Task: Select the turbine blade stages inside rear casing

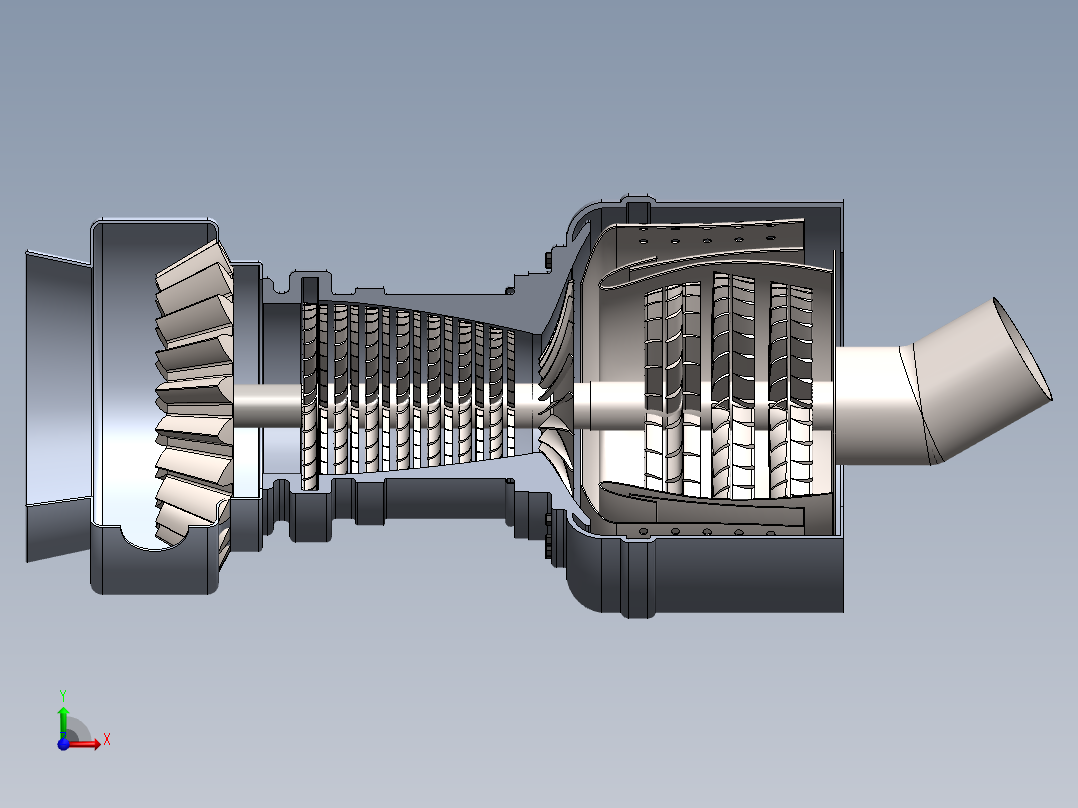Action: (x=729, y=385)
